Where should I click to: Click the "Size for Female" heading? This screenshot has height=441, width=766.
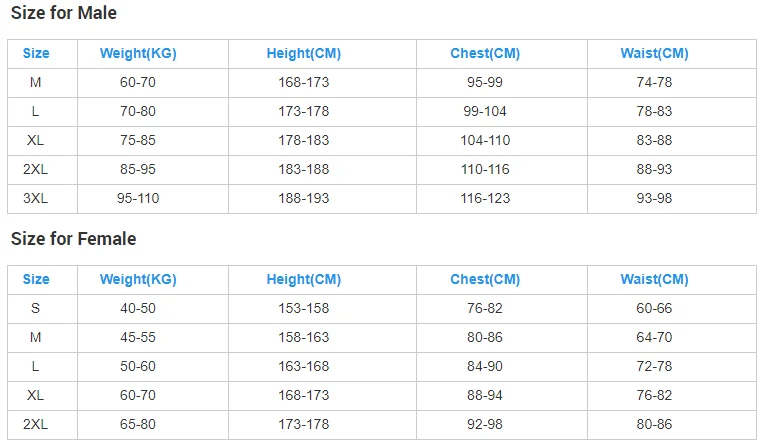pyautogui.click(x=73, y=239)
